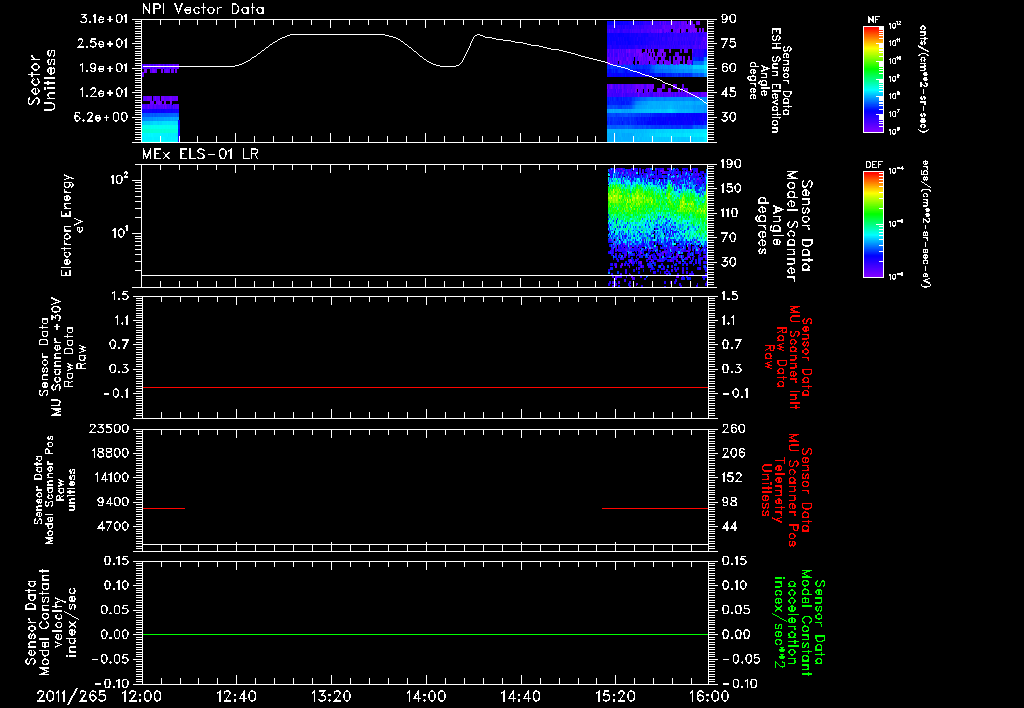Click the 150 scanner angle tick label
Viewport: 1024px width, 708px height.
click(x=731, y=189)
